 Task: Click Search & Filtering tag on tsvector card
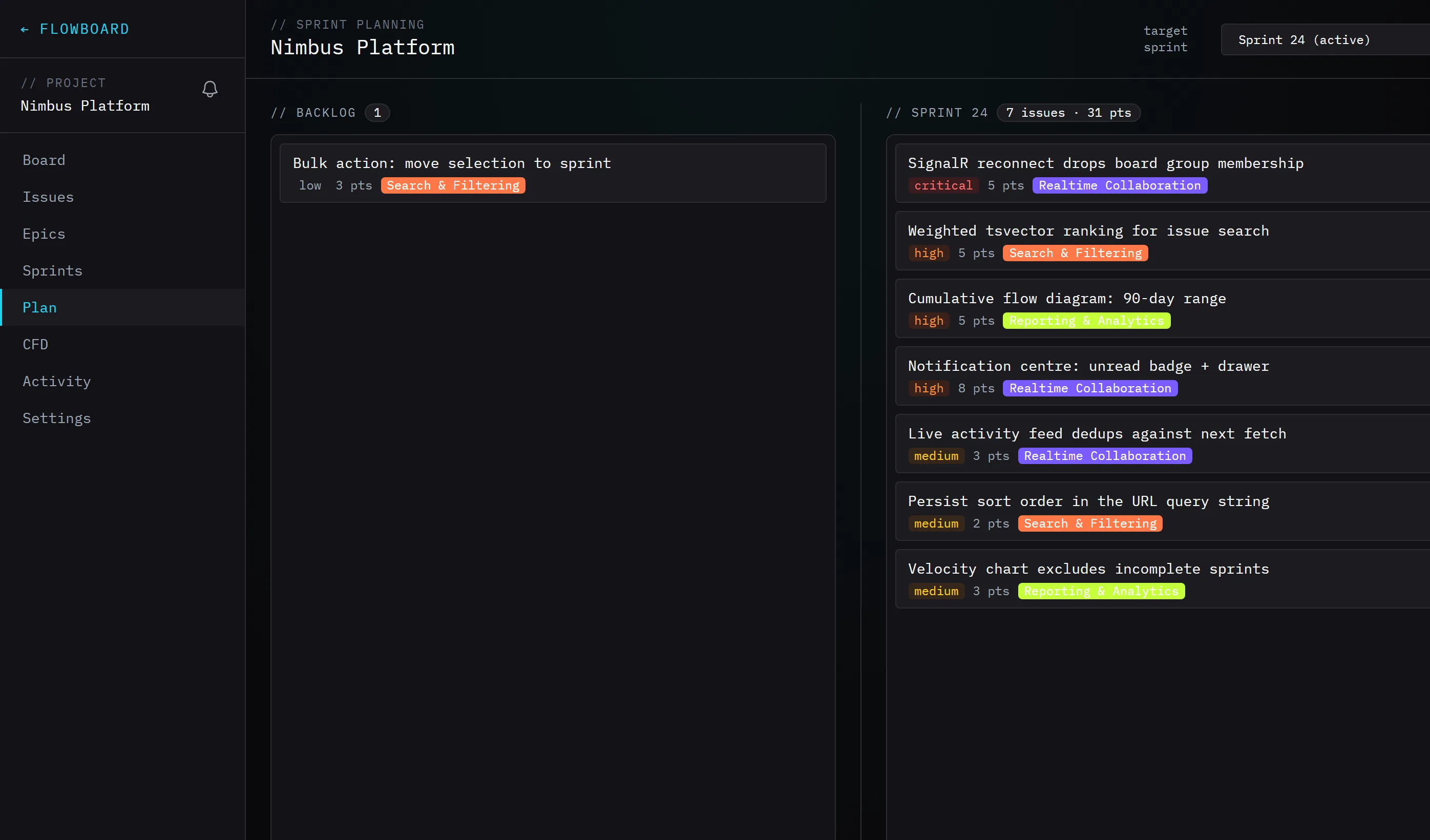point(1076,253)
